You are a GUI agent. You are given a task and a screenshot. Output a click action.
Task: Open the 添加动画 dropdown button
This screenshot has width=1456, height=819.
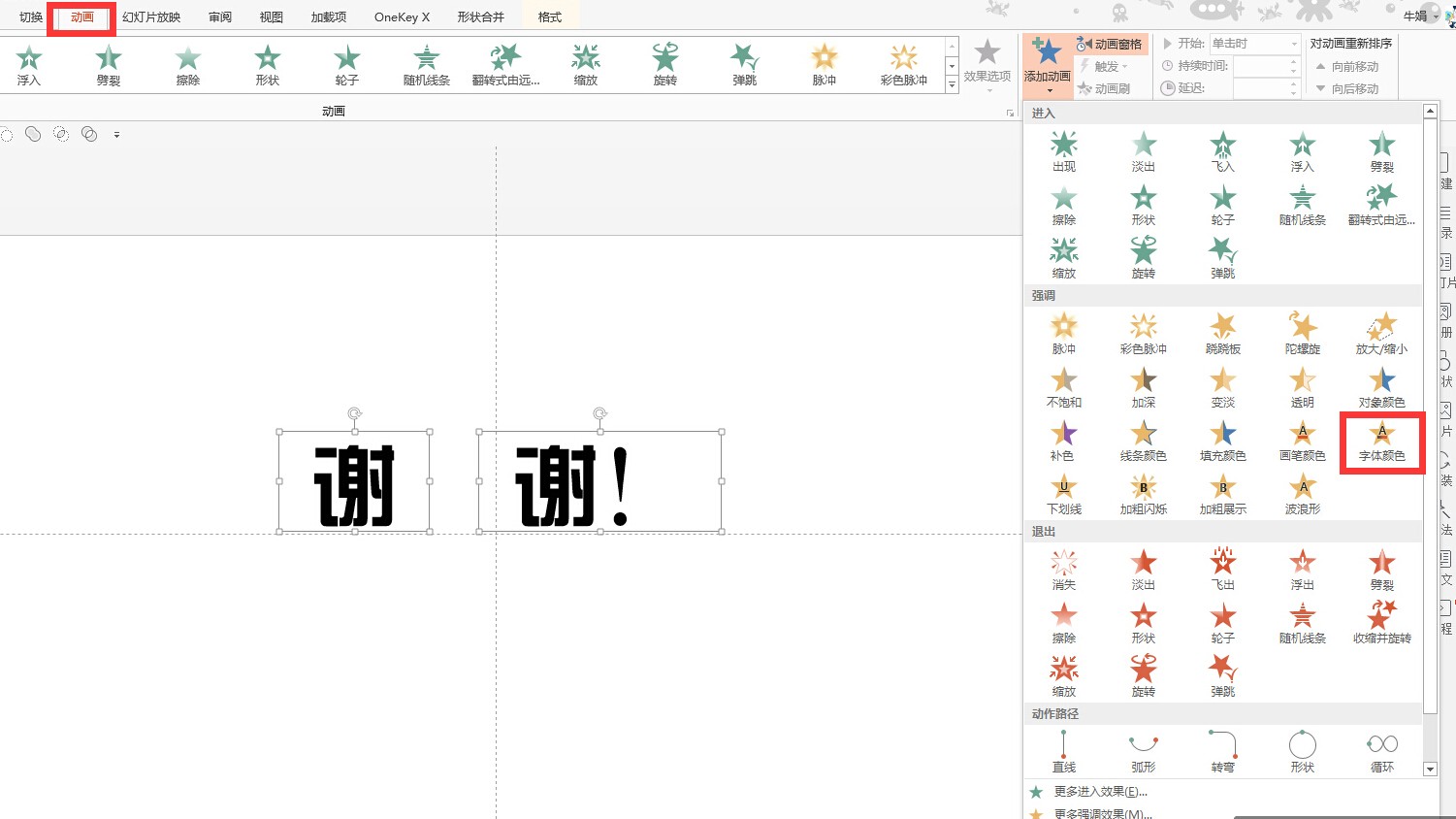click(1047, 65)
